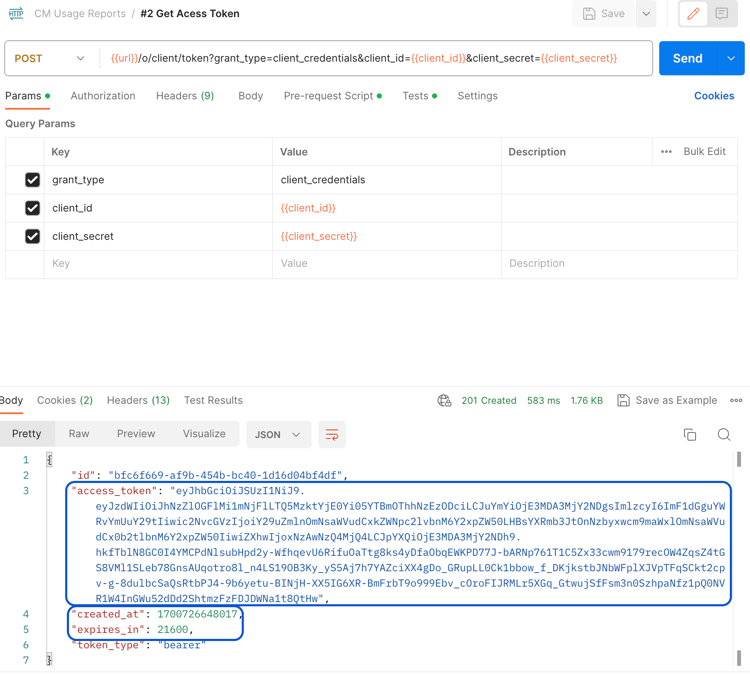Open the comments icon
750x674 pixels.
(x=721, y=13)
